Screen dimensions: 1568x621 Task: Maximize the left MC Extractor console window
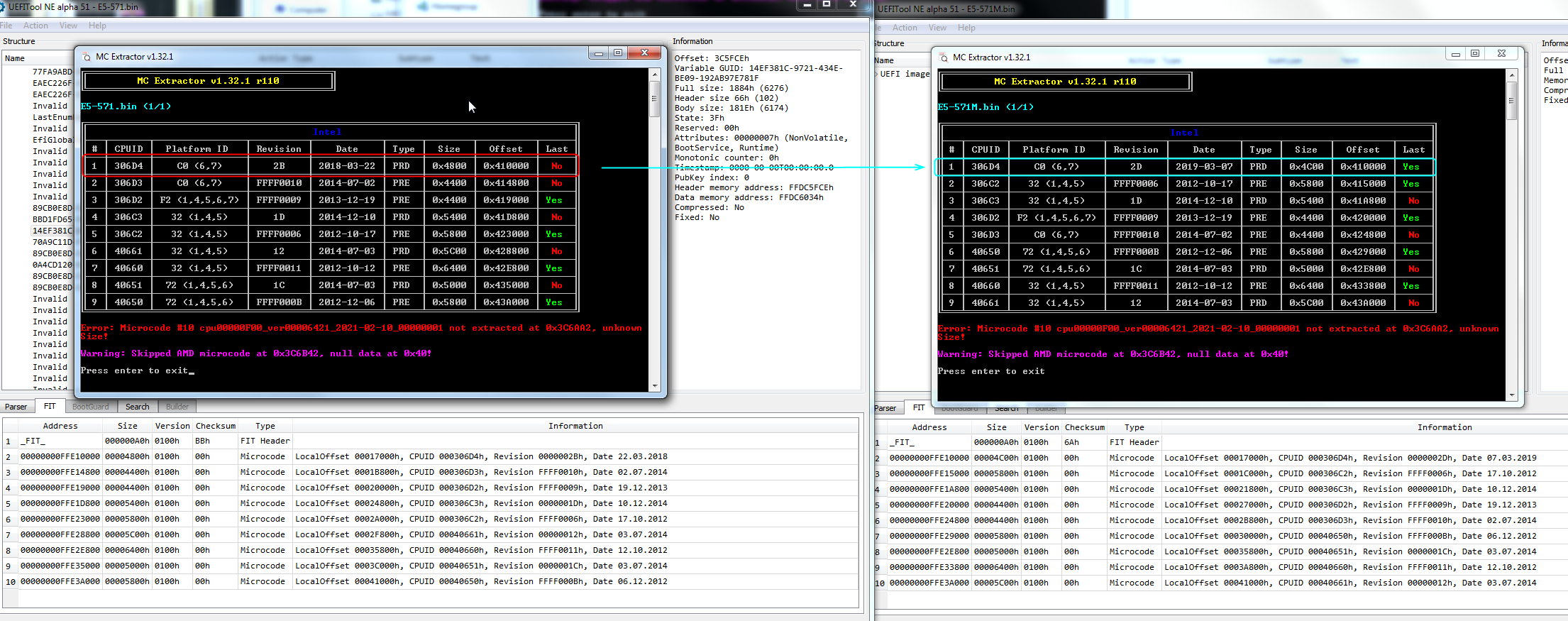point(618,53)
